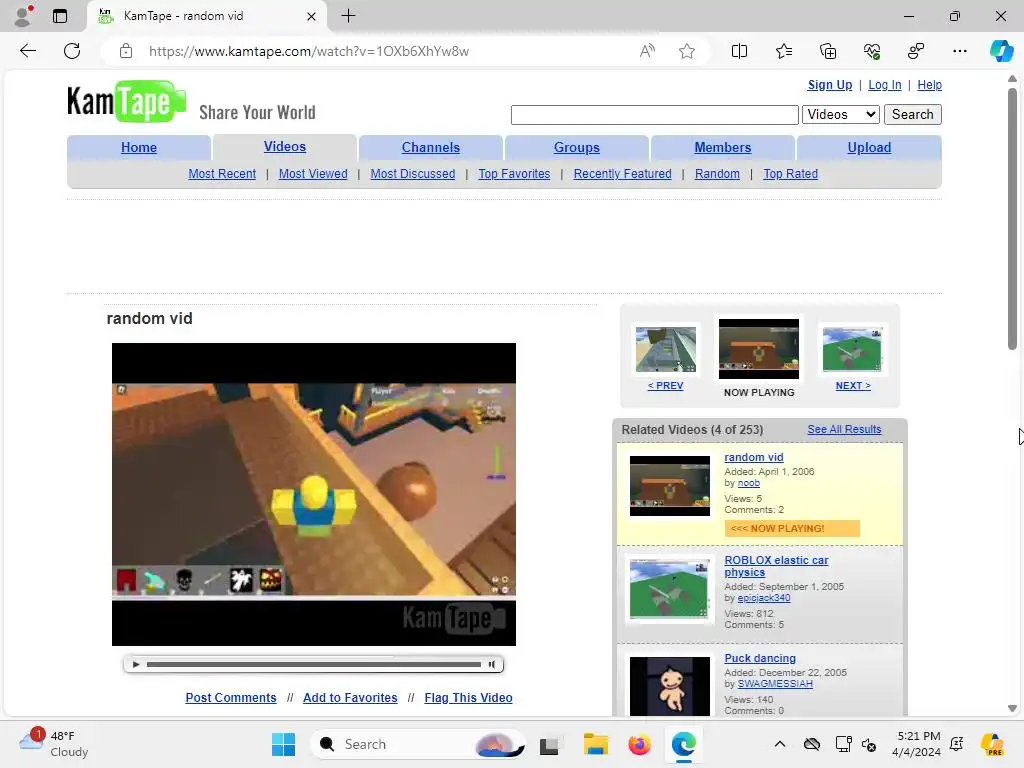Screen dimensions: 1024x768
Task: Toggle split screen icon
Action: pyautogui.click(x=739, y=51)
